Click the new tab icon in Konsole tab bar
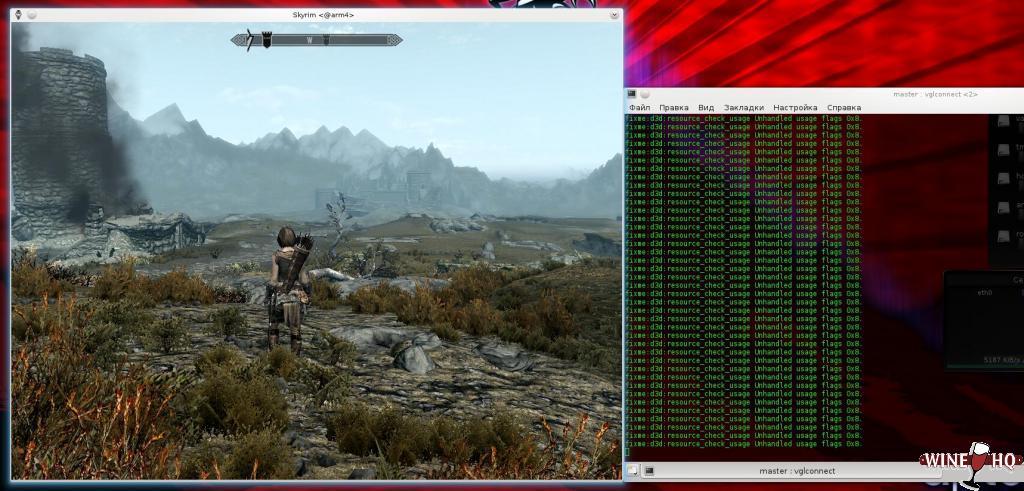Image resolution: width=1024 pixels, height=491 pixels. pos(633,471)
